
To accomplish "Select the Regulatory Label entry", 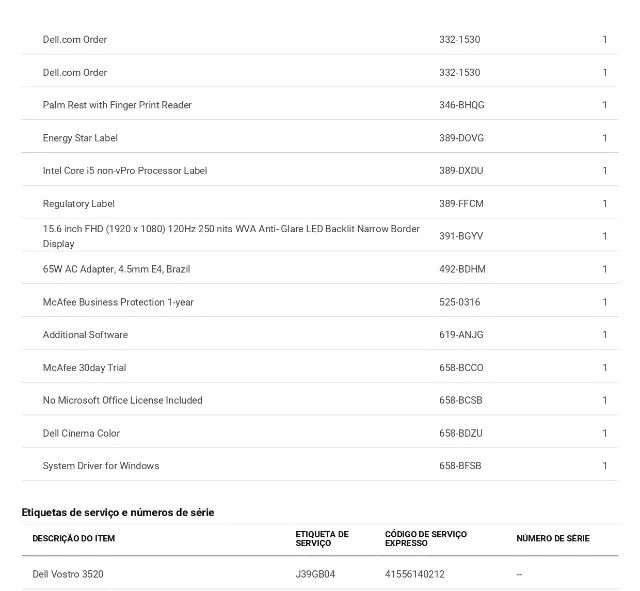I will coord(78,204).
